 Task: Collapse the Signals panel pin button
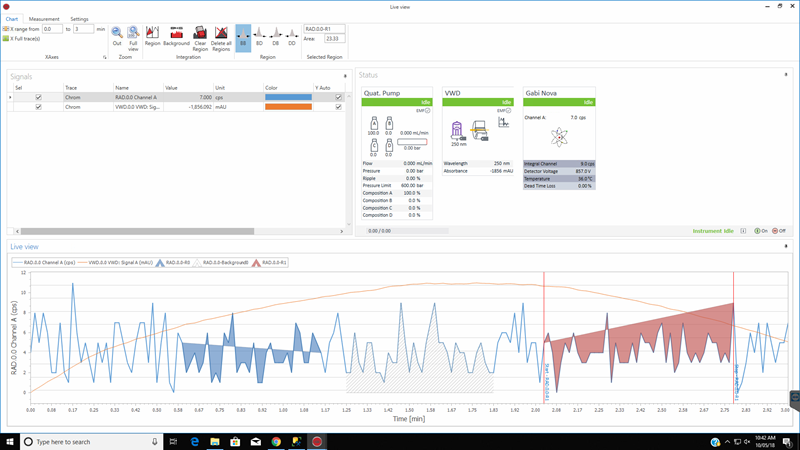coord(345,76)
